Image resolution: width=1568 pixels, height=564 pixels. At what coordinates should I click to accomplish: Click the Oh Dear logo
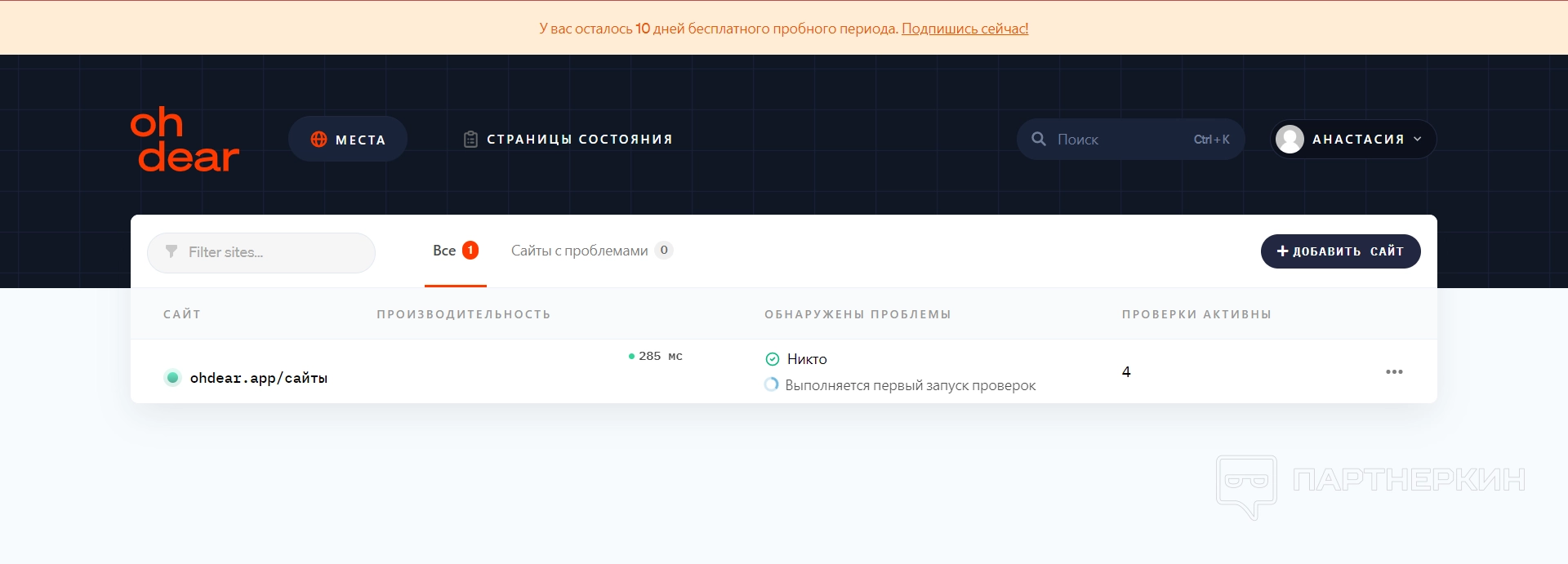(185, 140)
